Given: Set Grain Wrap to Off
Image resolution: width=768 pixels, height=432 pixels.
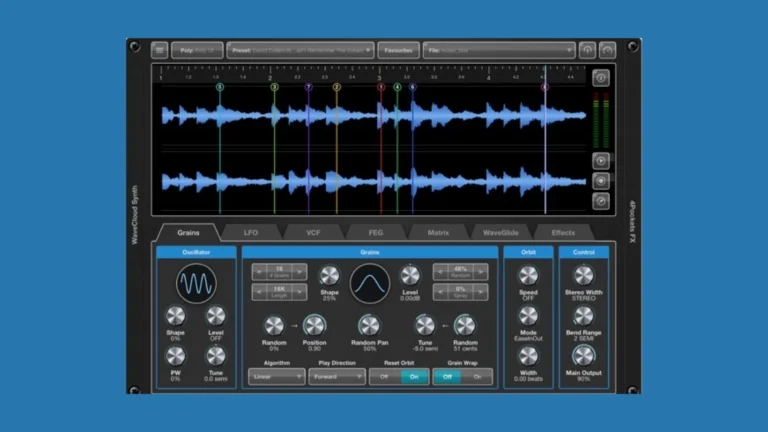Looking at the screenshot, I should [447, 377].
